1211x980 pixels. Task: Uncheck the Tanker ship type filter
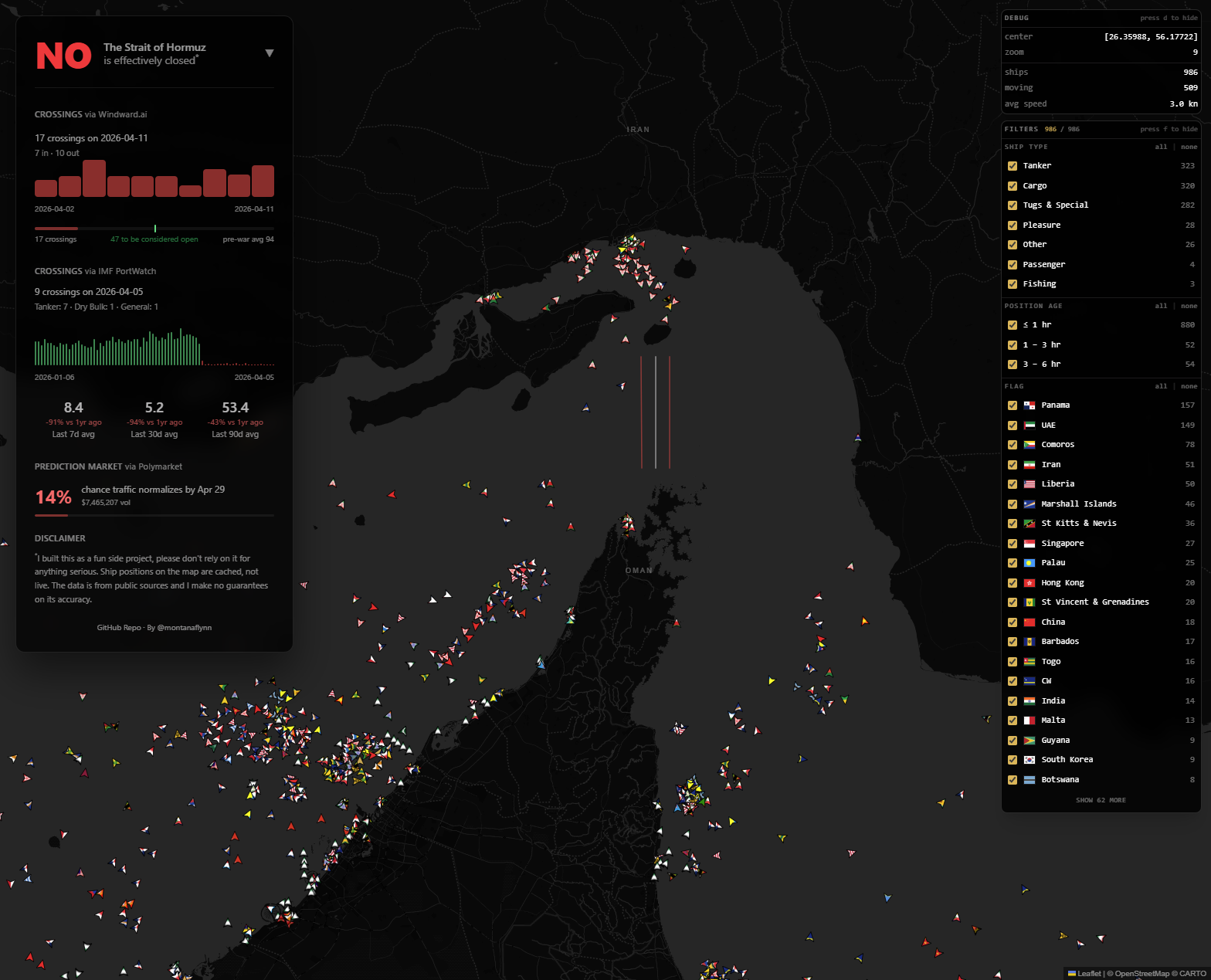[x=1012, y=166]
